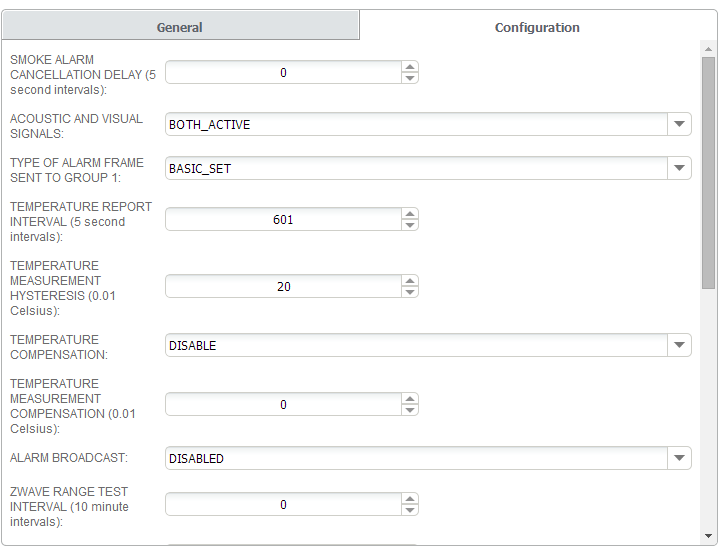This screenshot has height=555, width=723.
Task: Decrease temperature measurement hysteresis value
Action: point(409,292)
